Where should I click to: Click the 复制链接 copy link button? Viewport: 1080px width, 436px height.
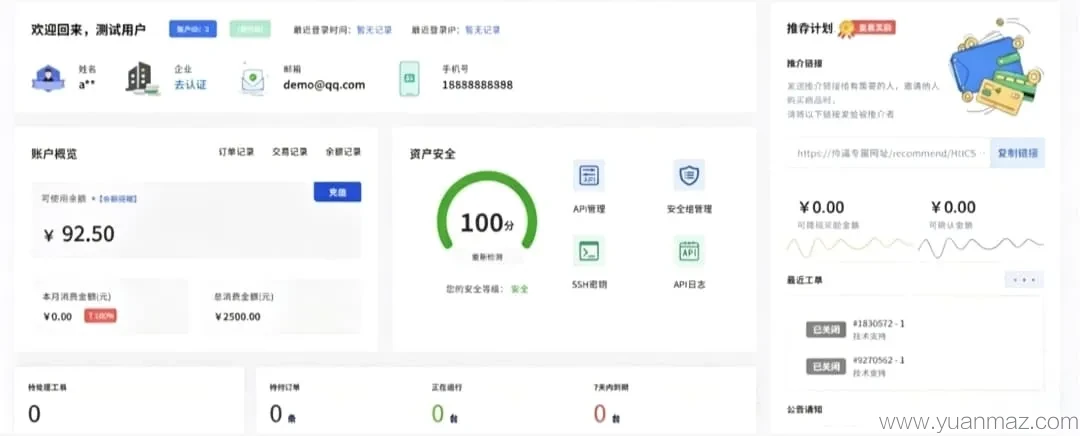coord(1017,153)
